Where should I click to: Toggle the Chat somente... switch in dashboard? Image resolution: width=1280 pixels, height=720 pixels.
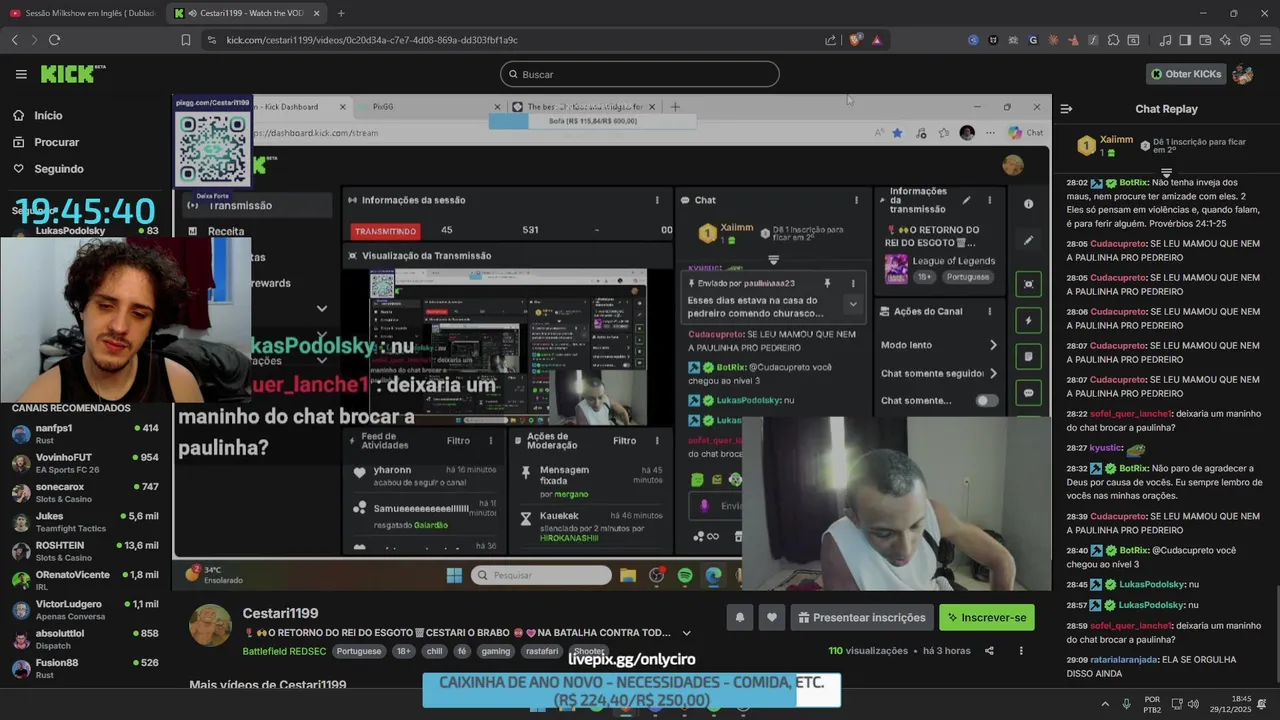click(x=987, y=401)
